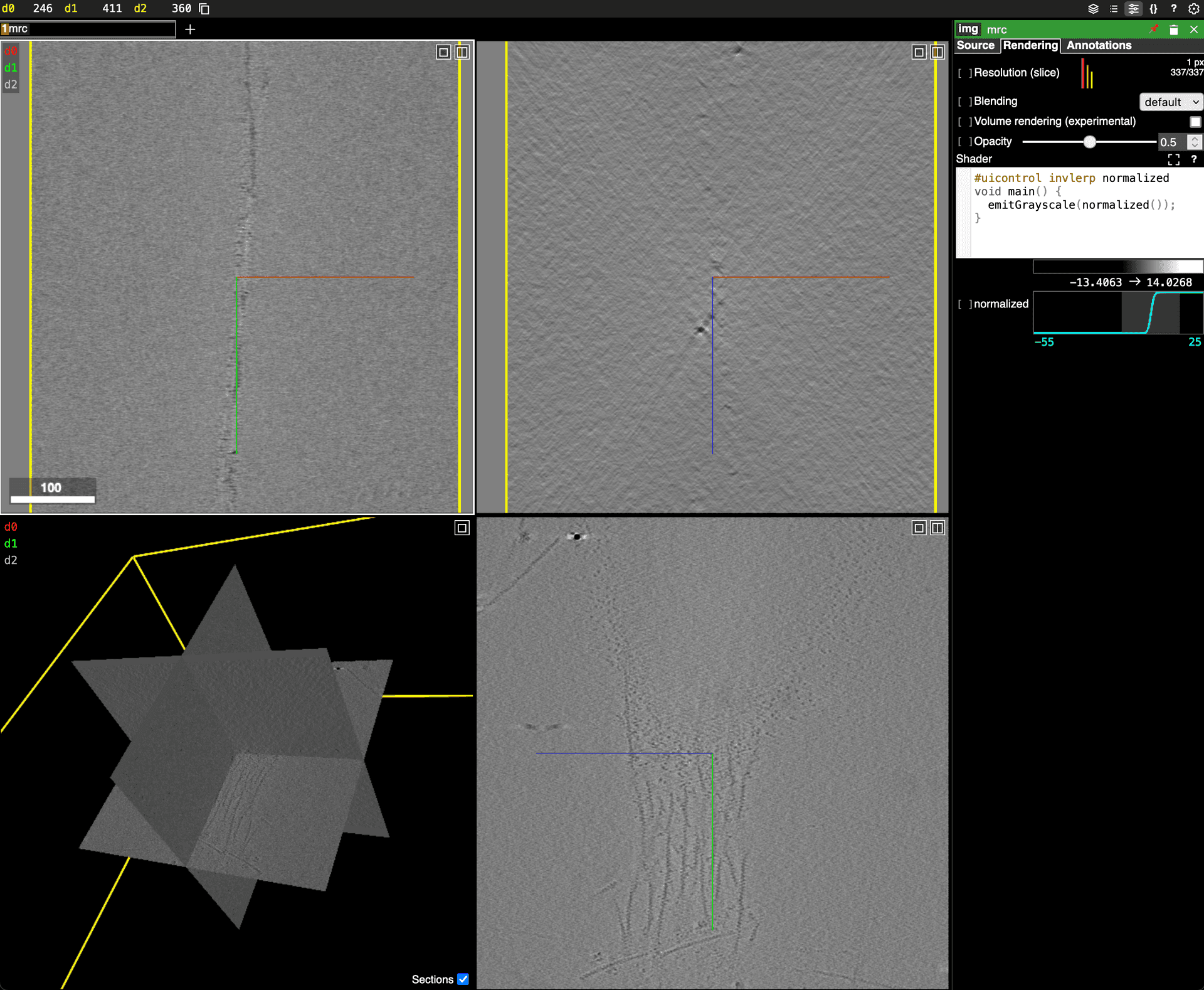Open the viewer settings gear icon
The width and height of the screenshot is (1204, 990).
click(1193, 9)
